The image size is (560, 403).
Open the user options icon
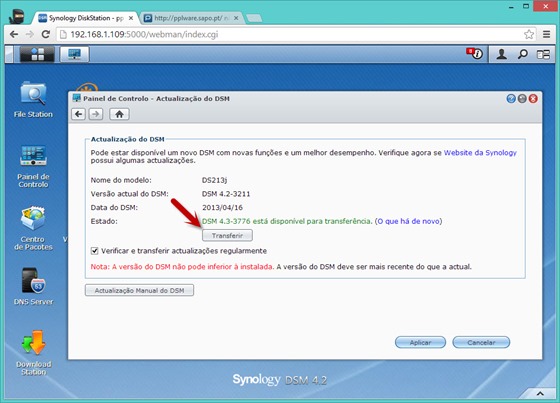(501, 54)
